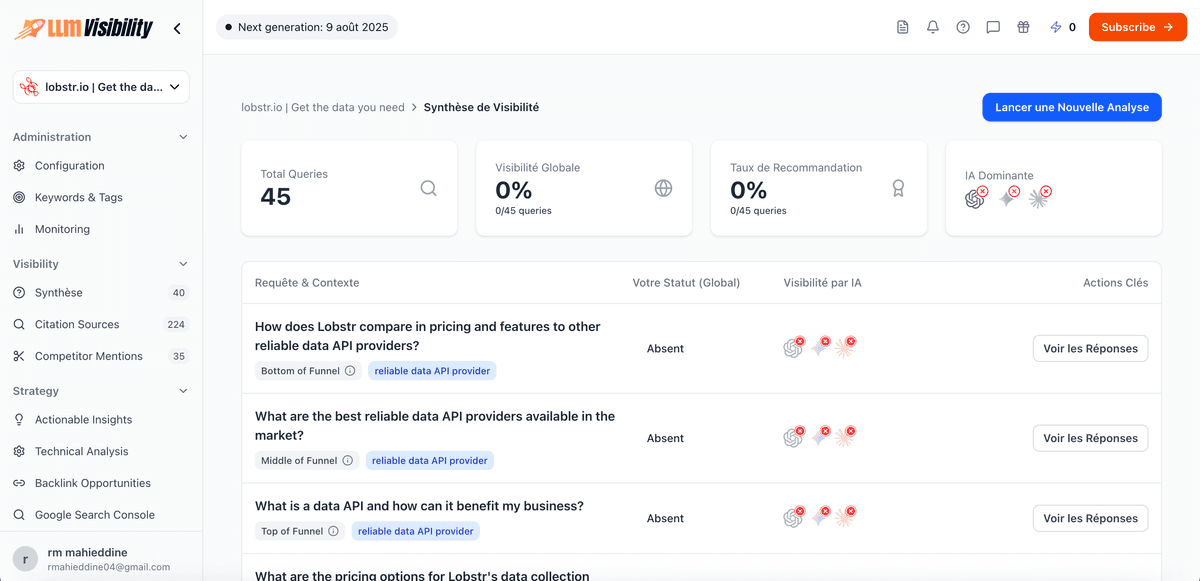Click keyword tag in best providers row
The width and height of the screenshot is (1200, 581).
point(430,461)
